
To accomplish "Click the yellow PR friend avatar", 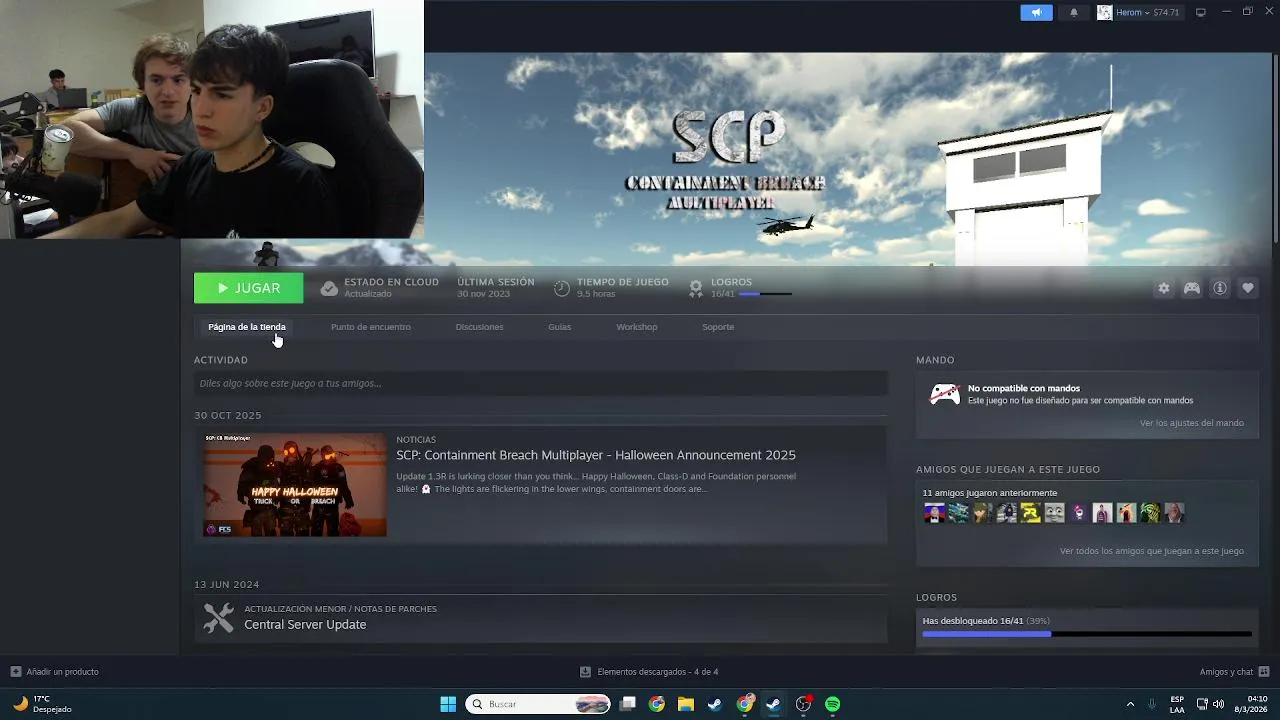I will (1030, 513).
